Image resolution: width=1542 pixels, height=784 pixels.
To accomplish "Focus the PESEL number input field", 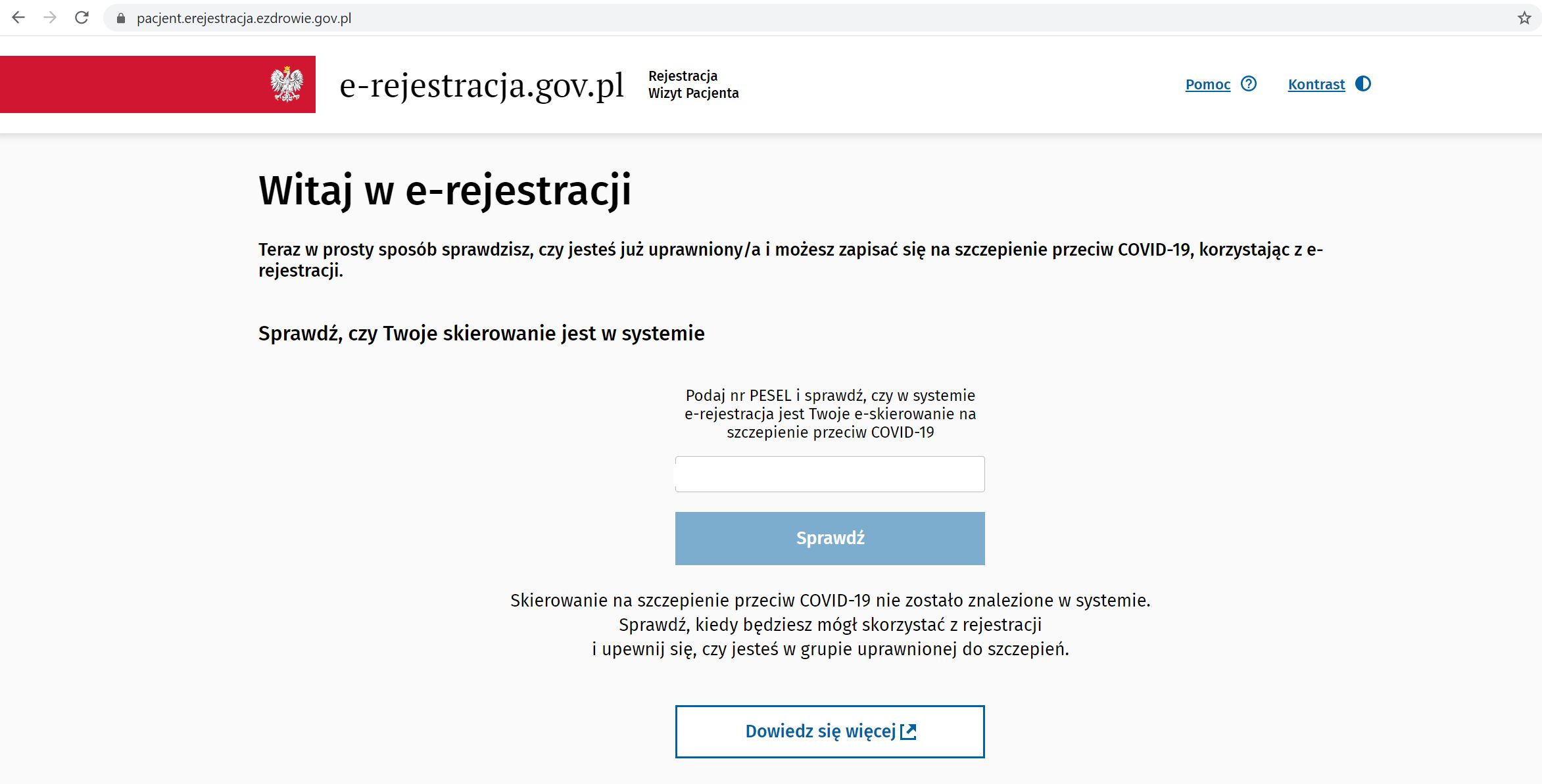I will [830, 474].
